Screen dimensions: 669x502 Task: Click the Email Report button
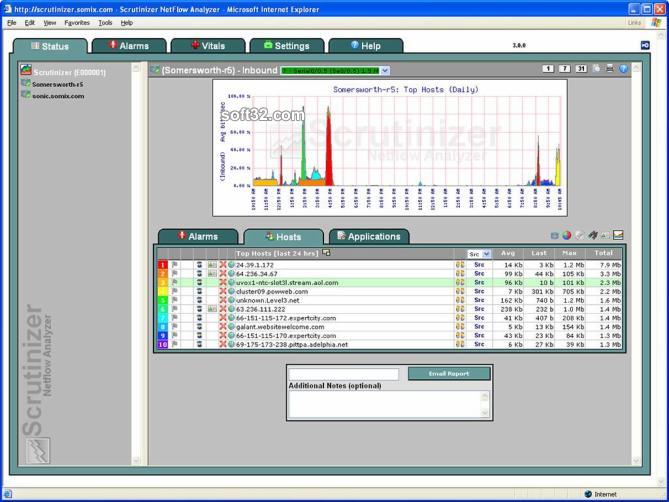pyautogui.click(x=449, y=374)
